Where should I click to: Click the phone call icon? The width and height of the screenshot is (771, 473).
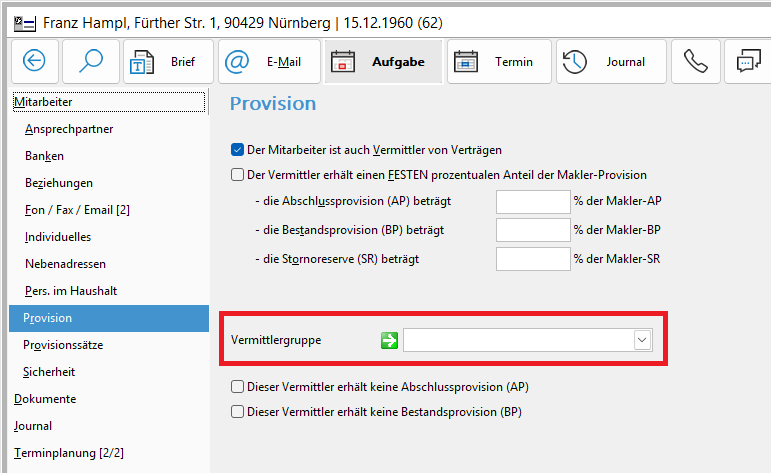(x=695, y=62)
